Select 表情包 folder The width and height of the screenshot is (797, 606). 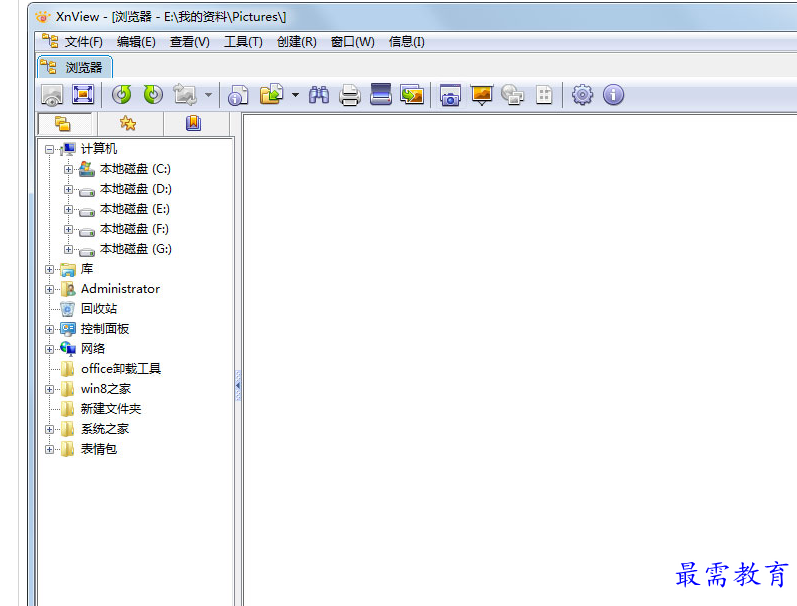(99, 449)
